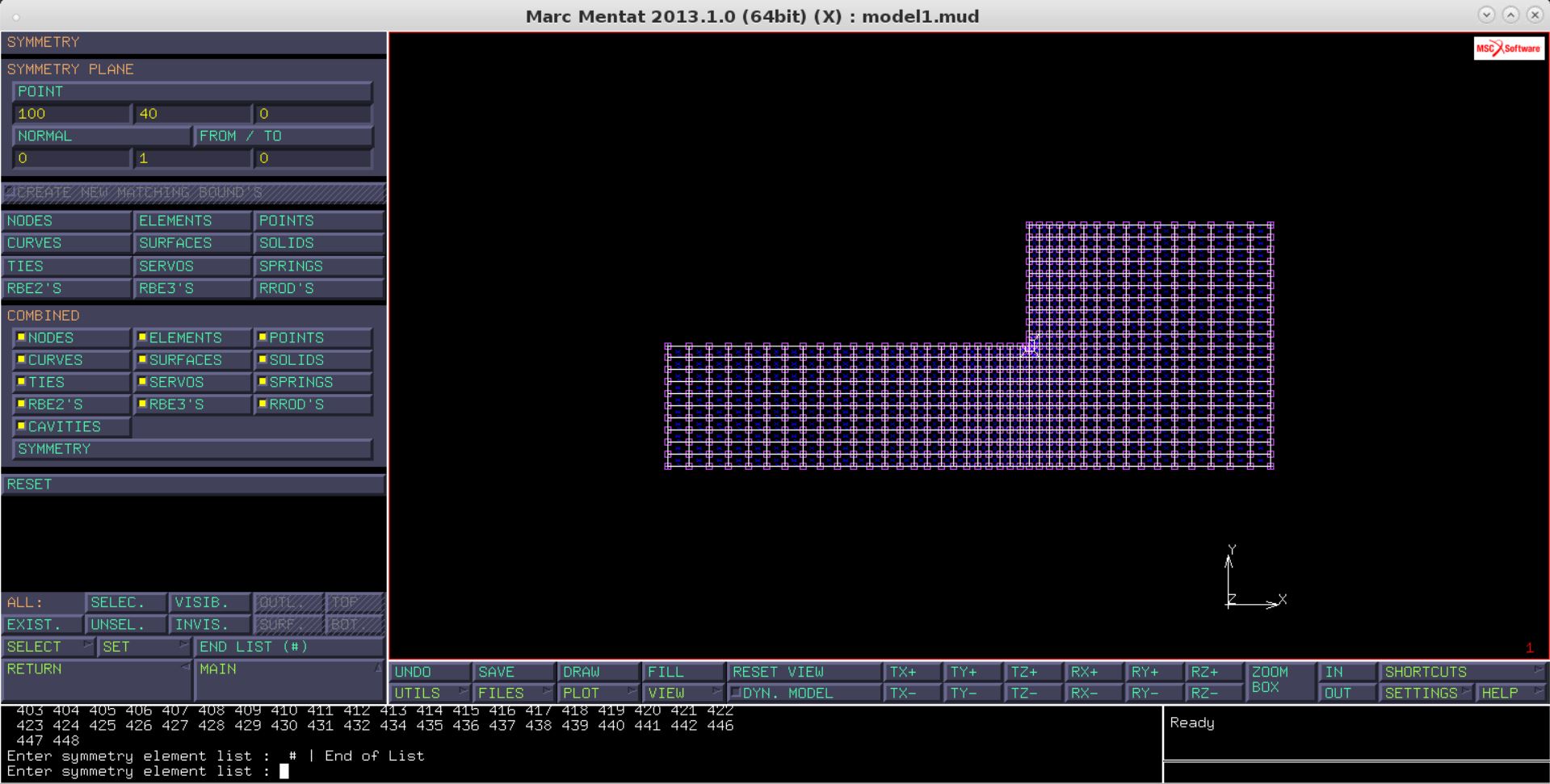The width and height of the screenshot is (1550, 784).
Task: Click END LIST (#) button
Action: (x=289, y=647)
